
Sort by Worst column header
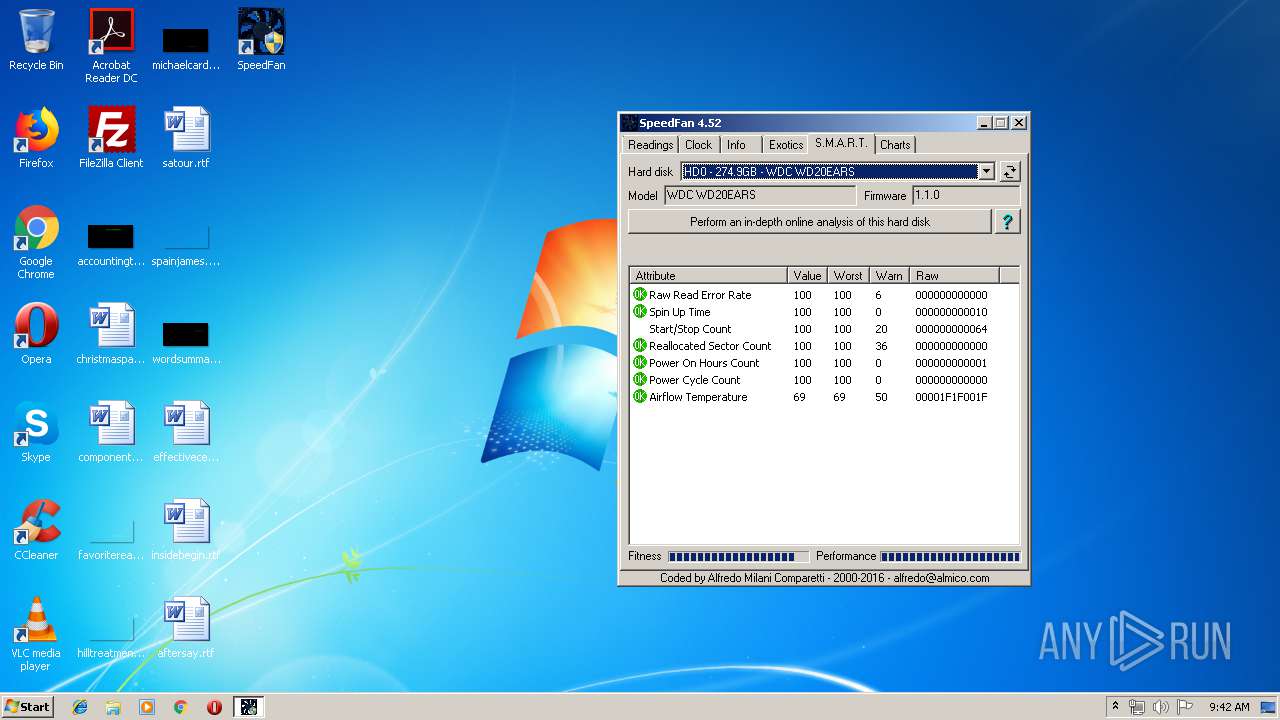point(847,276)
